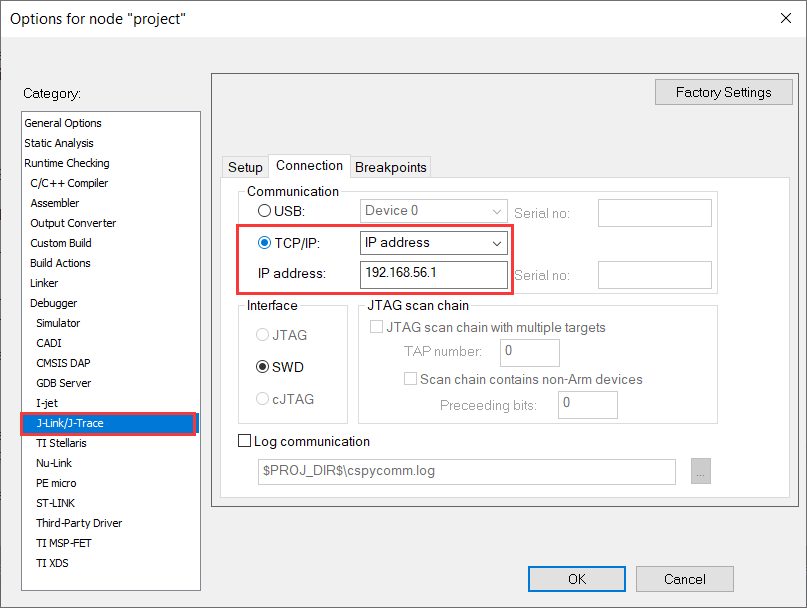
Task: Select TI XDS in category list
Action: (52, 563)
